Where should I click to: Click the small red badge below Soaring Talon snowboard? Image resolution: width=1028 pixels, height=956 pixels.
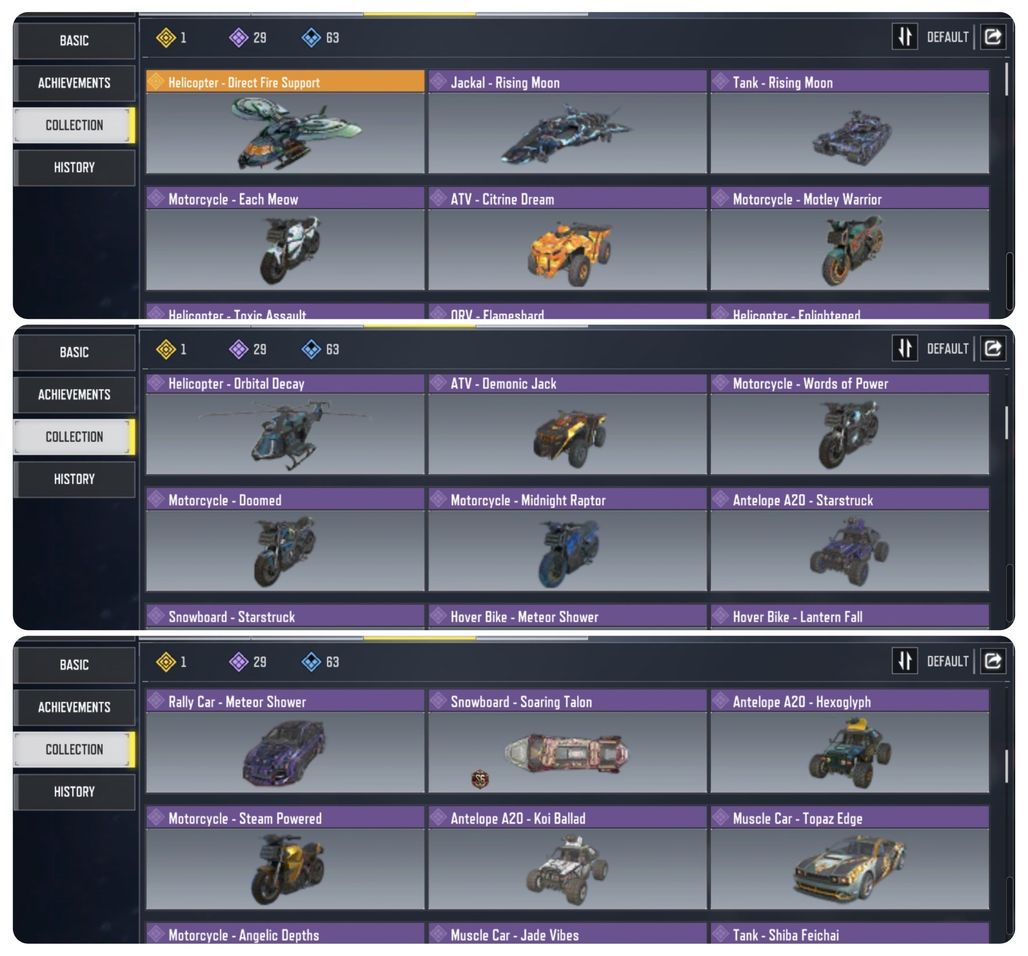tap(480, 779)
